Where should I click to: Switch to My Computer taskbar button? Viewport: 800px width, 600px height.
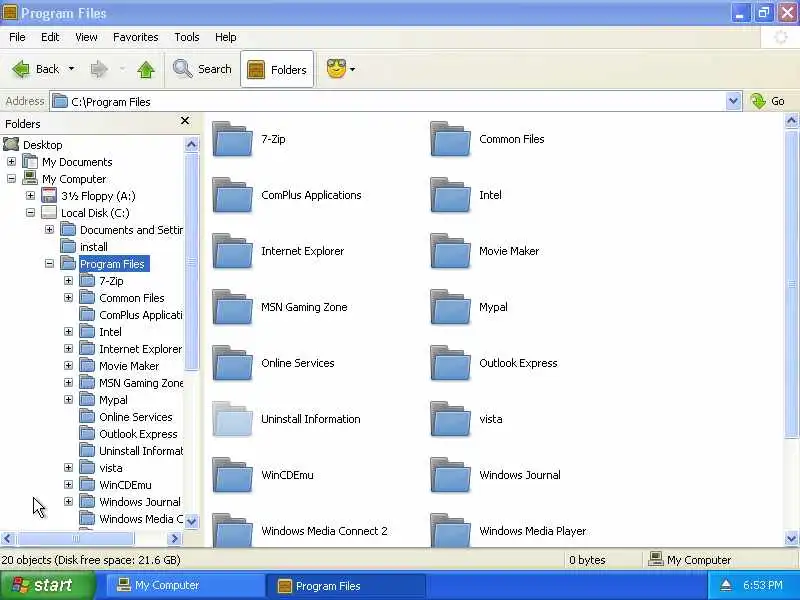[185, 585]
